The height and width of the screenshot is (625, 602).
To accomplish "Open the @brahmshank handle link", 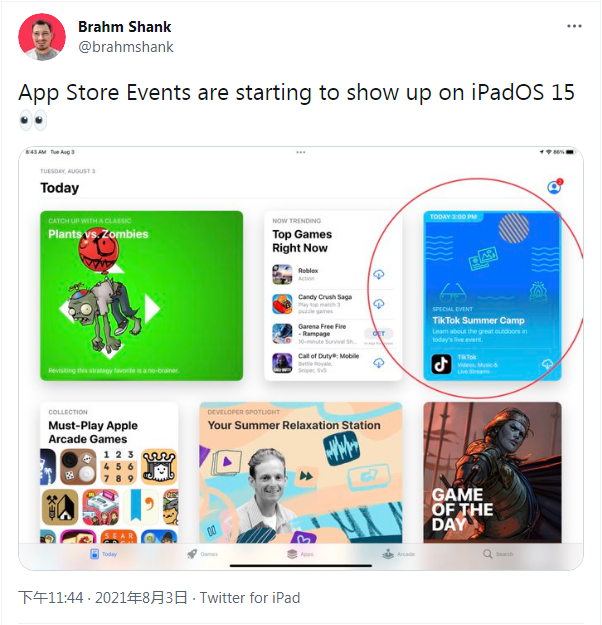I will [x=126, y=47].
